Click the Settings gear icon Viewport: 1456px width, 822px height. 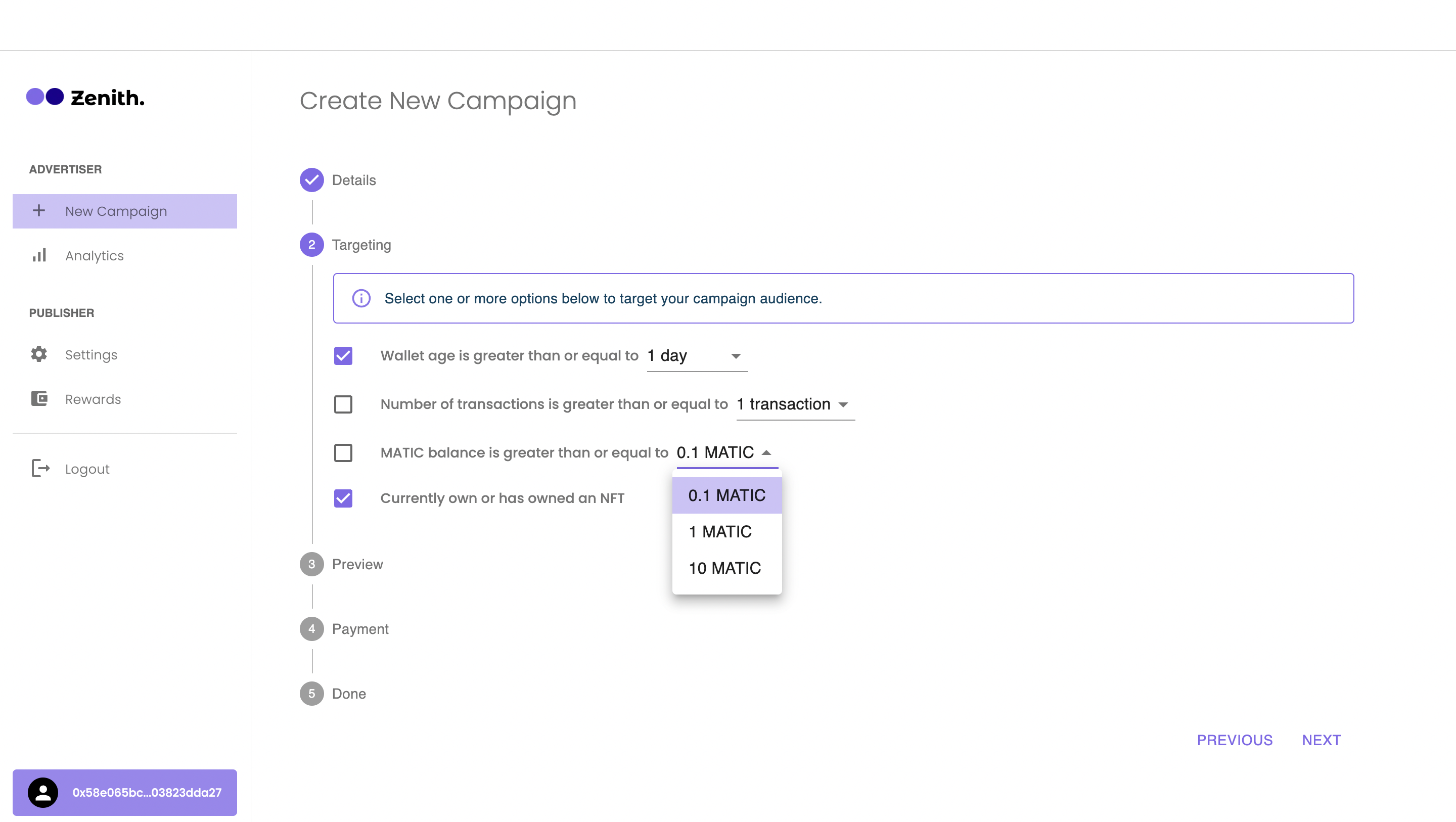38,354
